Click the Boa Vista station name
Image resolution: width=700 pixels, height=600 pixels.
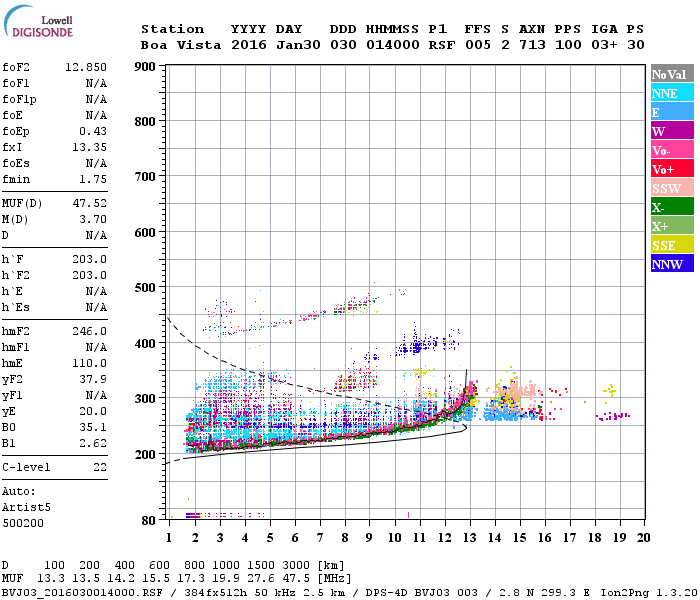(181, 45)
